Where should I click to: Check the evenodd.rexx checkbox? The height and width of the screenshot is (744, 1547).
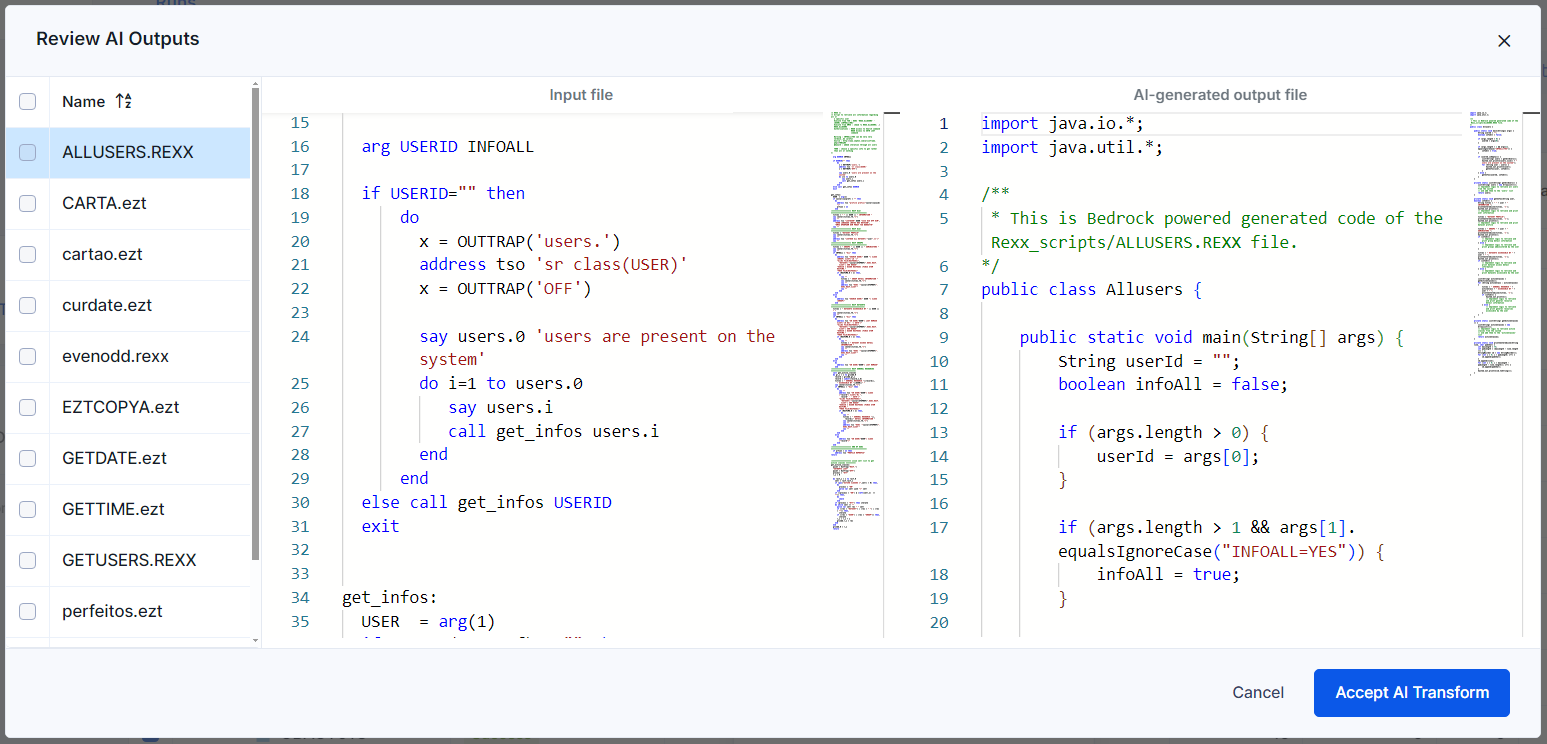pos(28,356)
